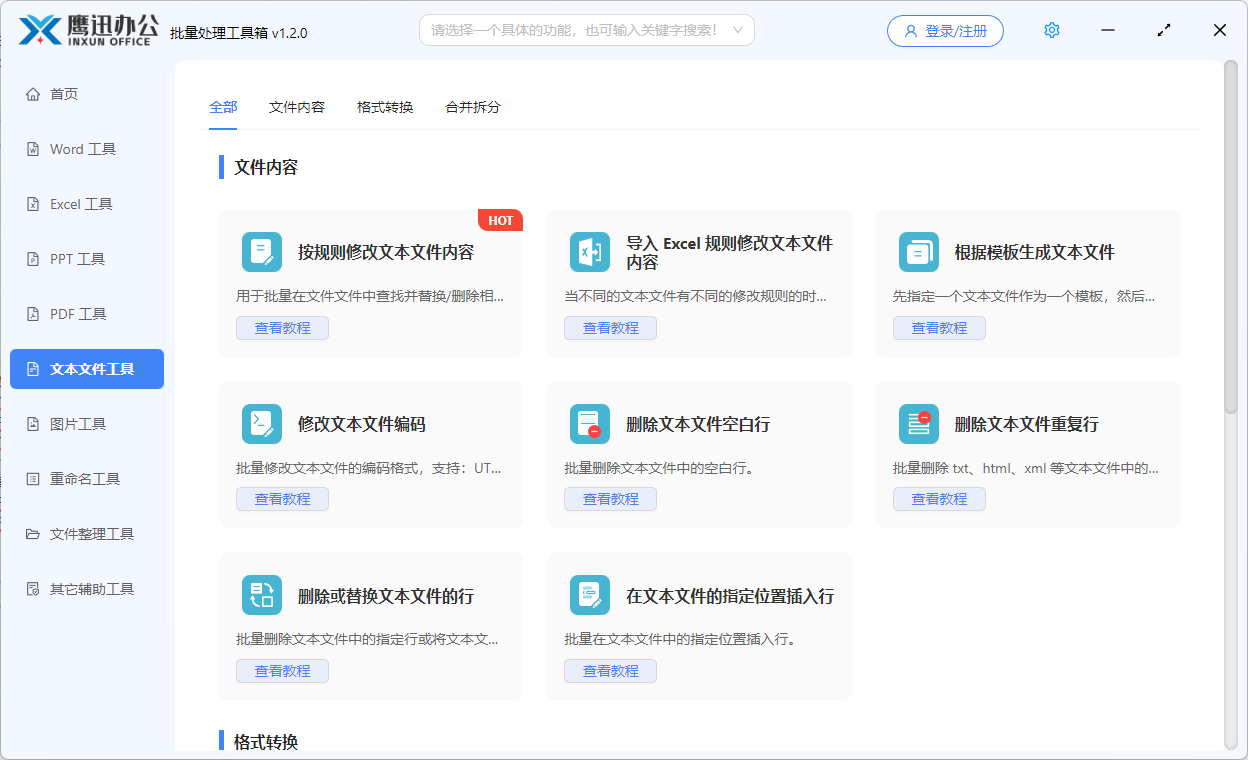Click the 登录/注册 button
Image resolution: width=1248 pixels, height=760 pixels.
[x=944, y=30]
